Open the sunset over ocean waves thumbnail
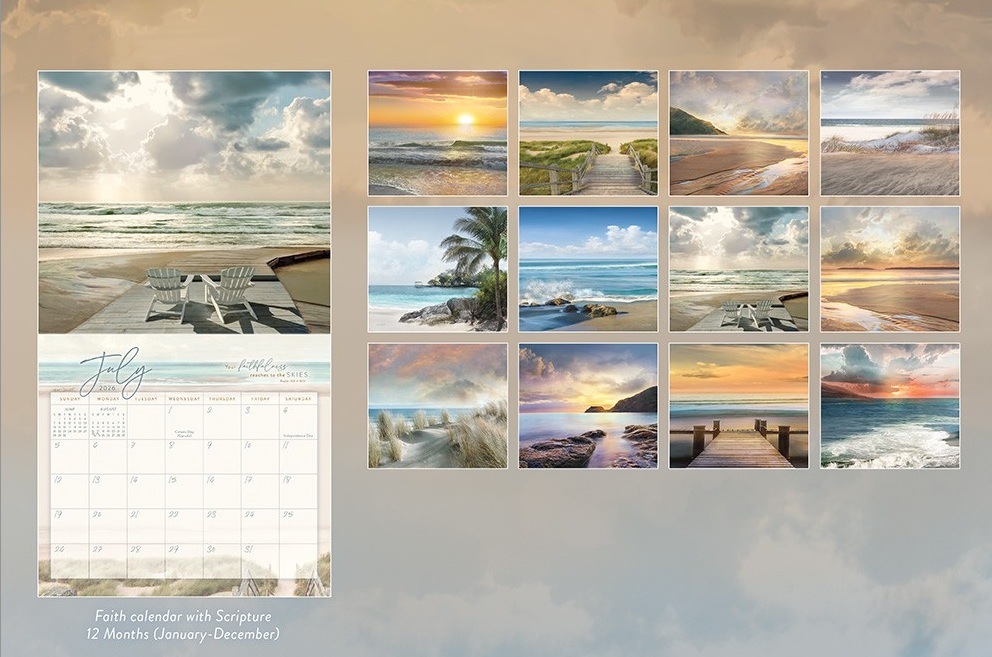This screenshot has width=992, height=657. pos(437,132)
